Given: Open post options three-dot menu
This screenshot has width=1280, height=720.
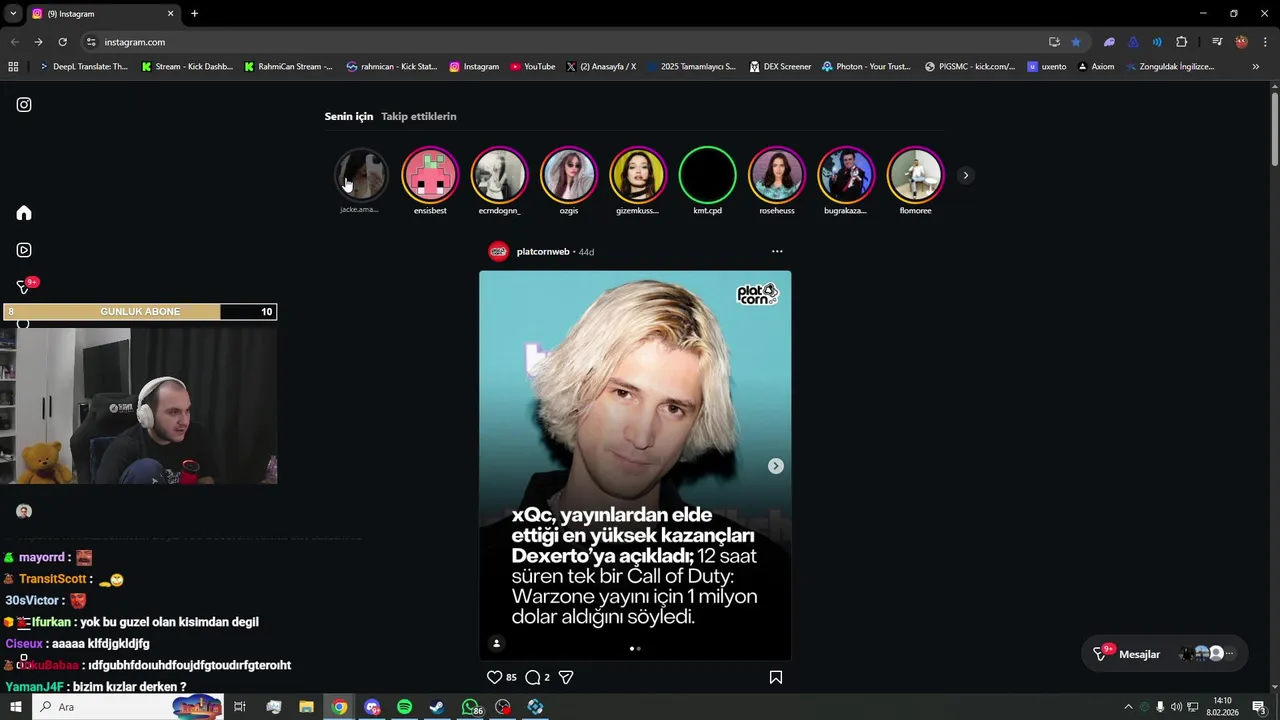Looking at the screenshot, I should point(777,252).
